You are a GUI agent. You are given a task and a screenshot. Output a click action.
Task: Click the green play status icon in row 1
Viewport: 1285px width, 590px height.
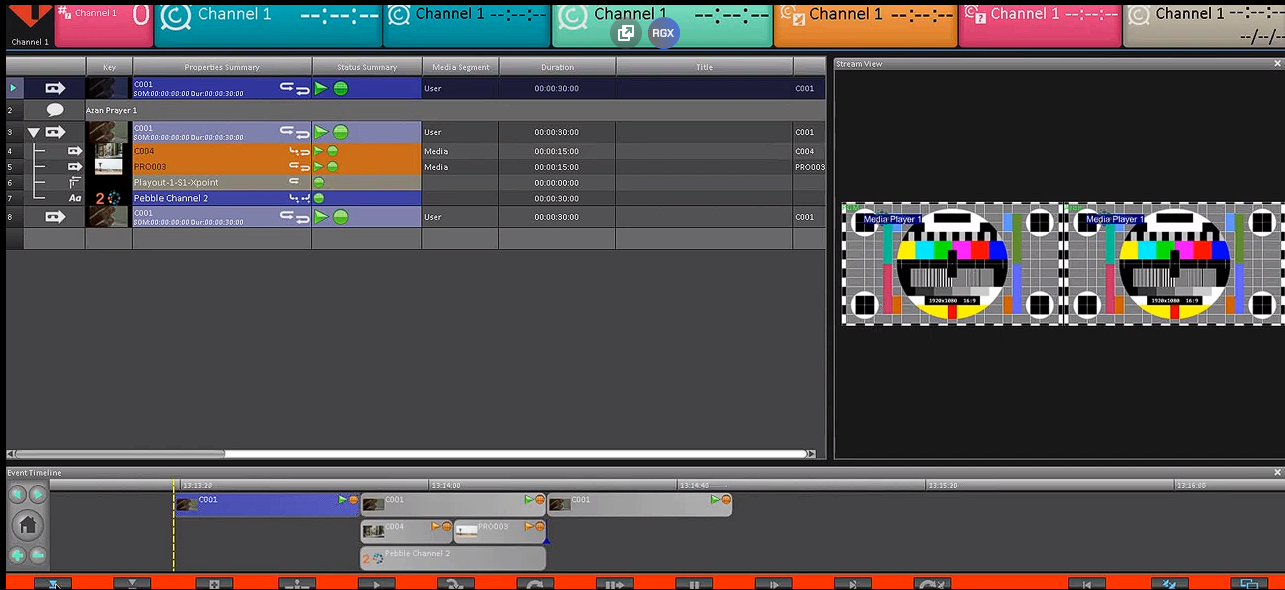321,88
